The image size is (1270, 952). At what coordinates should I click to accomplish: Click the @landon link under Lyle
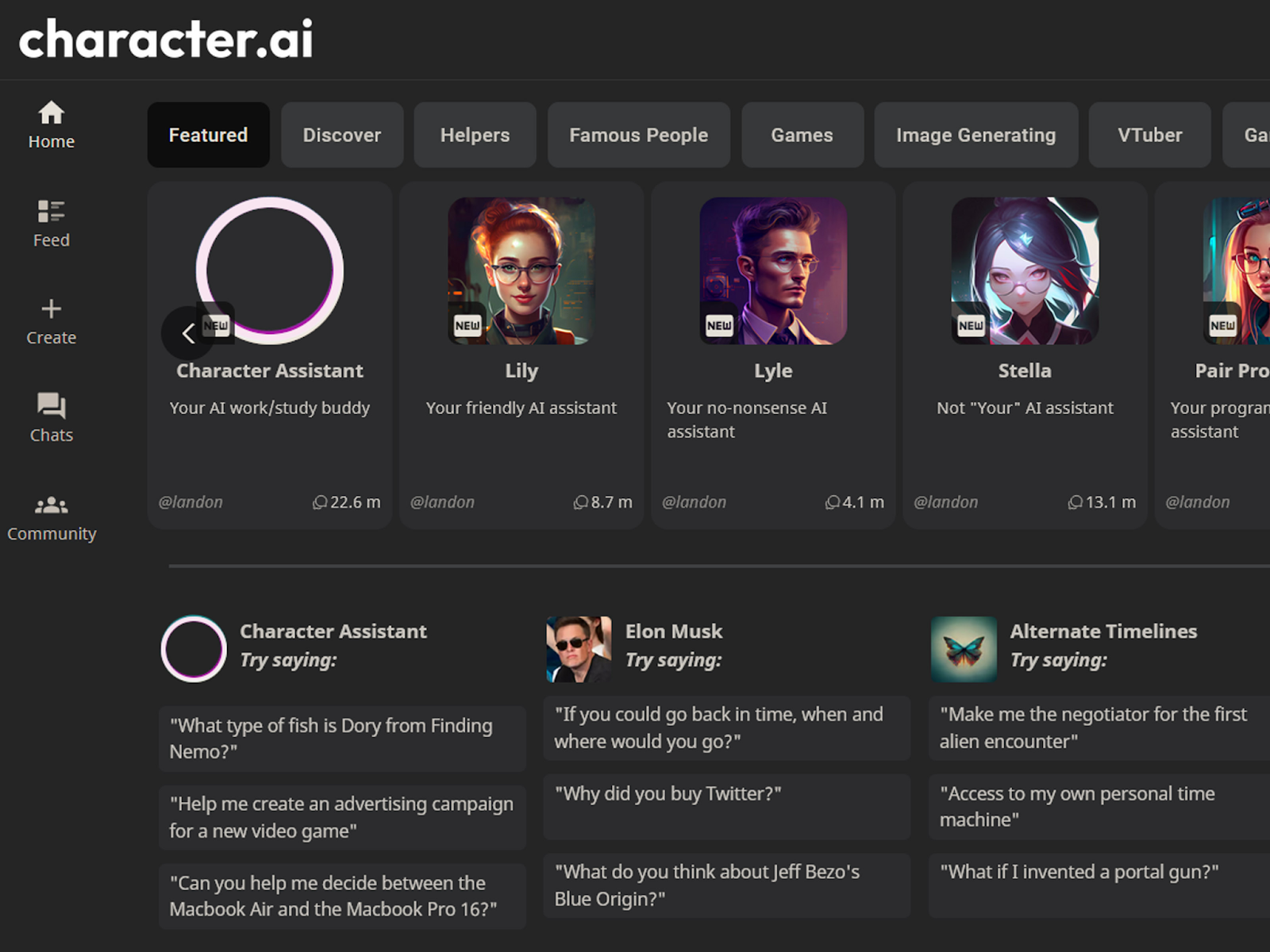pyautogui.click(x=694, y=502)
